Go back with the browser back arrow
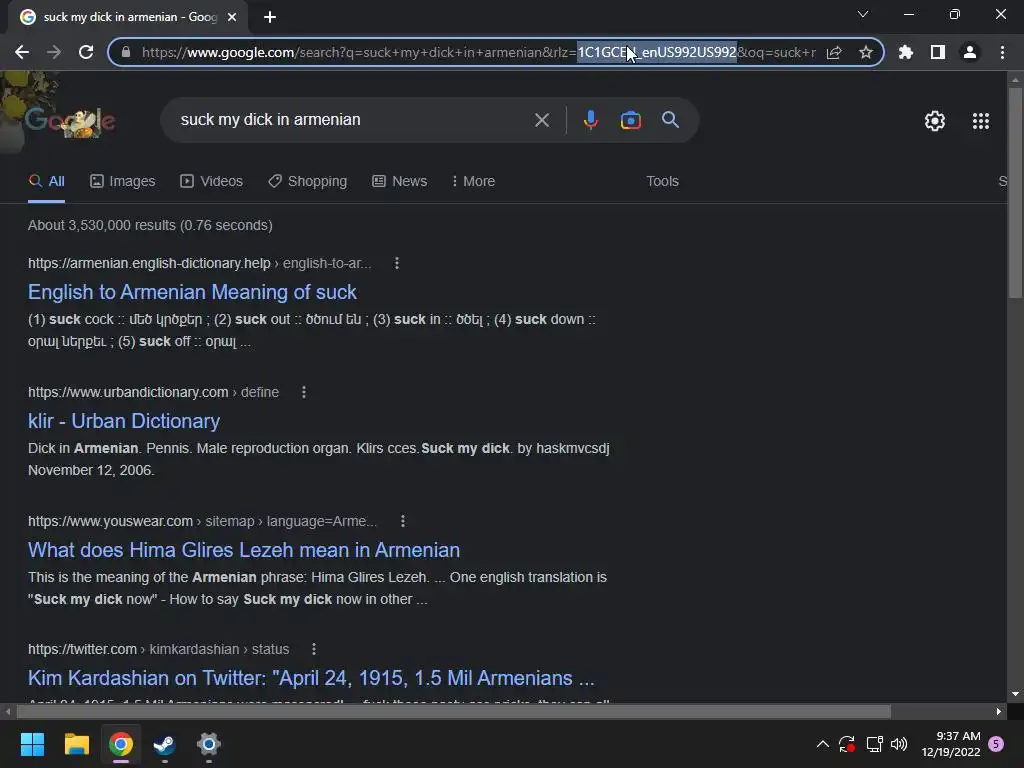The height and width of the screenshot is (768, 1024). pos(22,52)
